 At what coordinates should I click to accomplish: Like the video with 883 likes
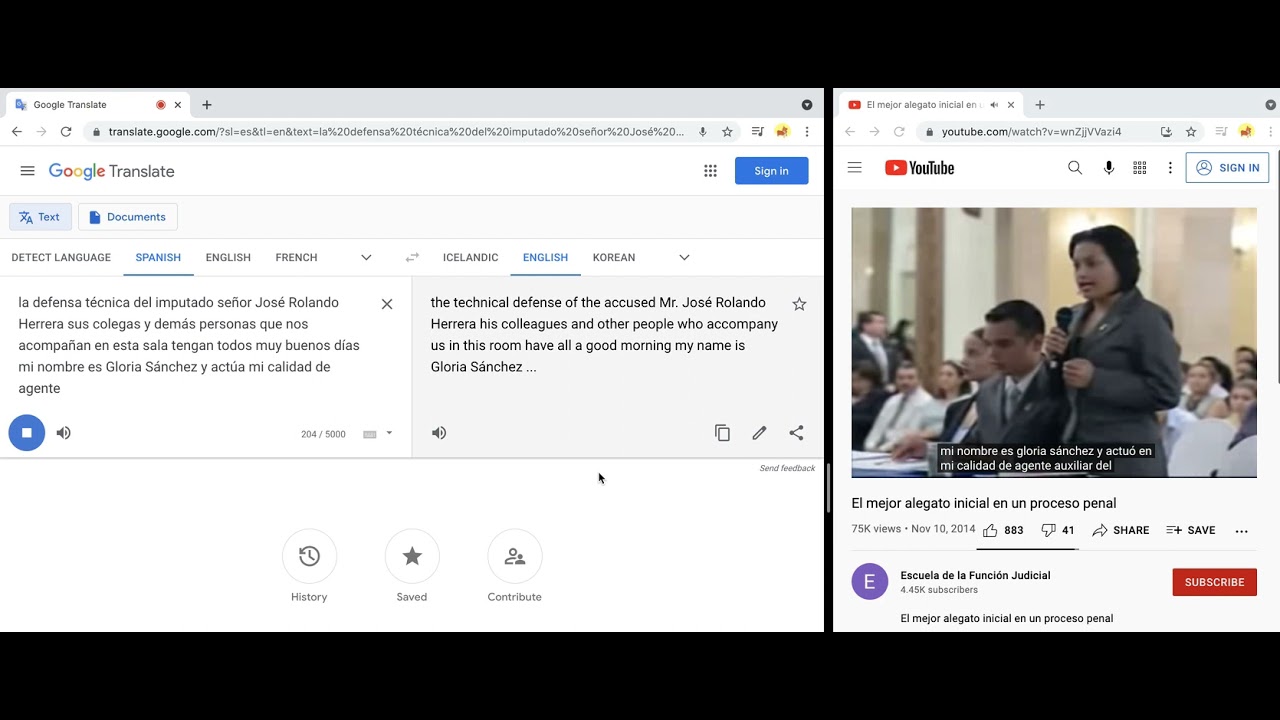tap(1003, 530)
